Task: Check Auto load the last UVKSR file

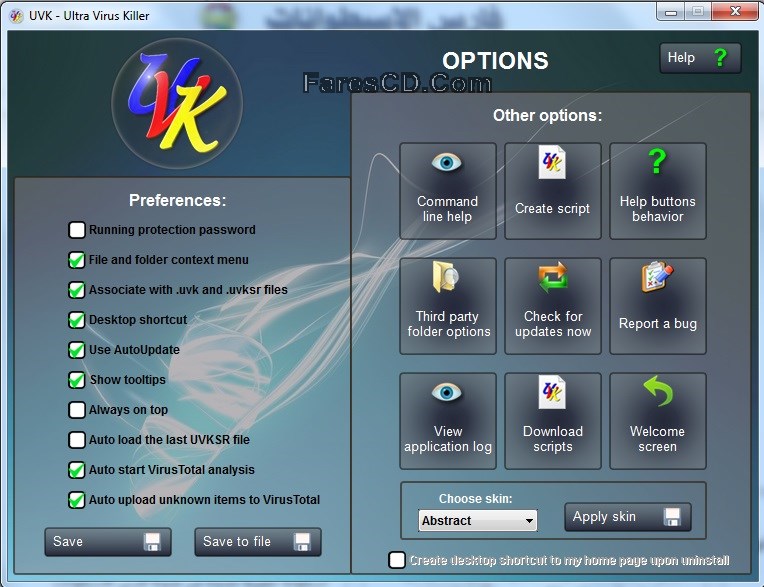Action: tap(77, 440)
